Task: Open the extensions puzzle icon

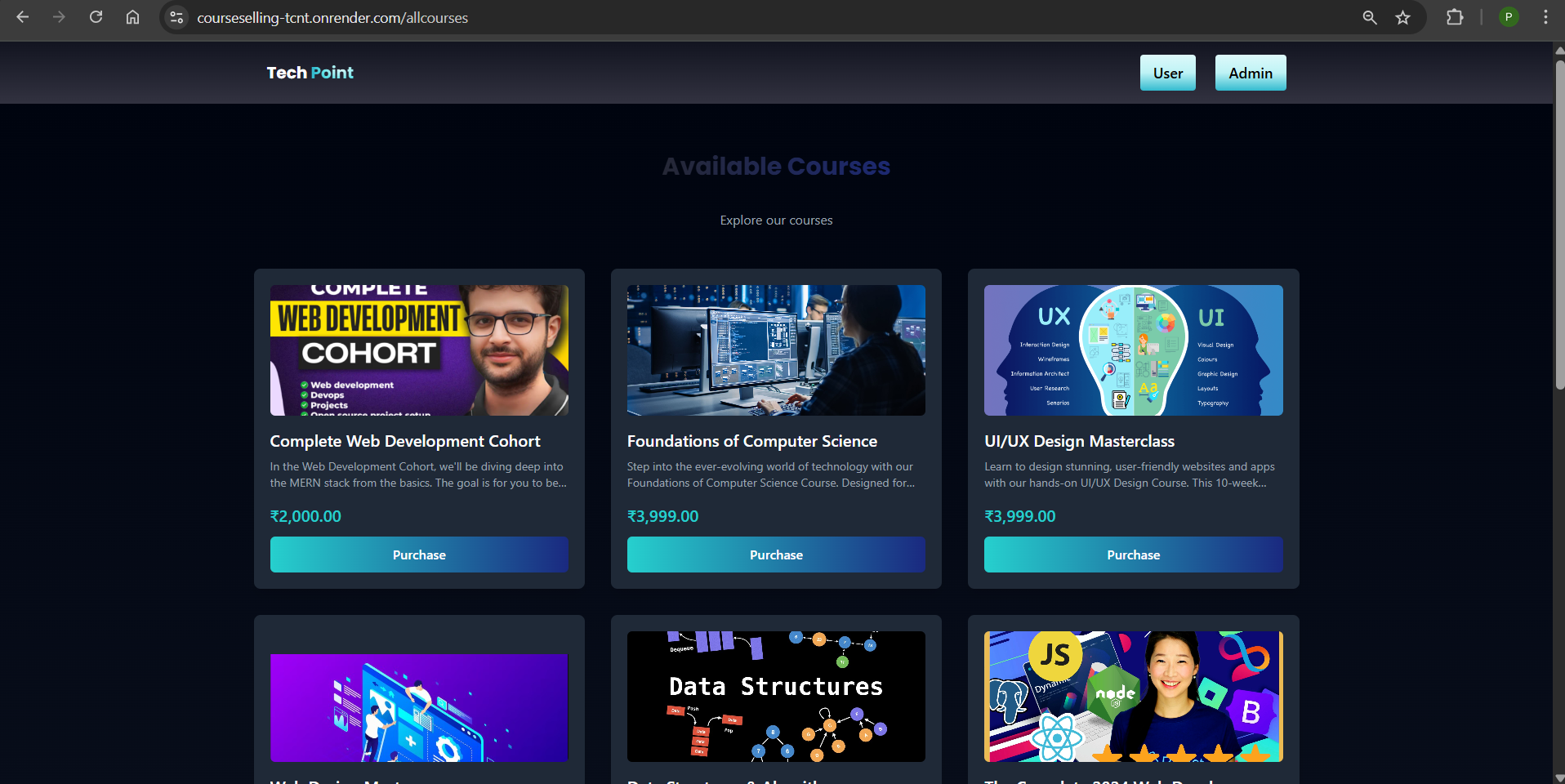Action: pos(1455,17)
